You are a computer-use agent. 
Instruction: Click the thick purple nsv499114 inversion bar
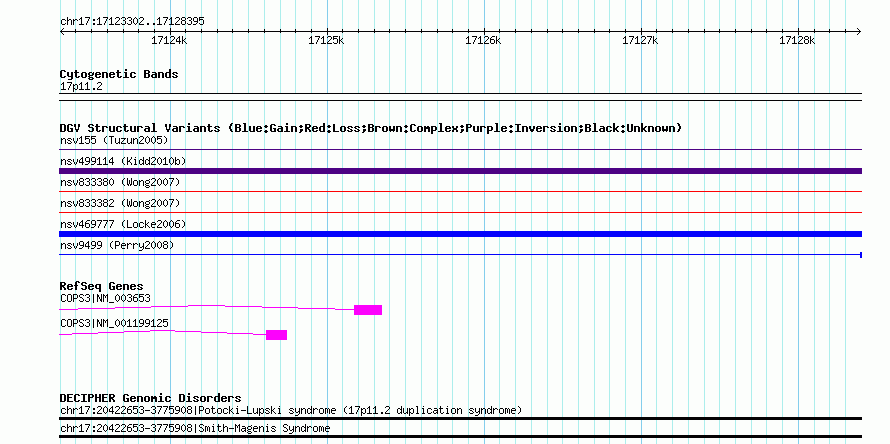460,171
